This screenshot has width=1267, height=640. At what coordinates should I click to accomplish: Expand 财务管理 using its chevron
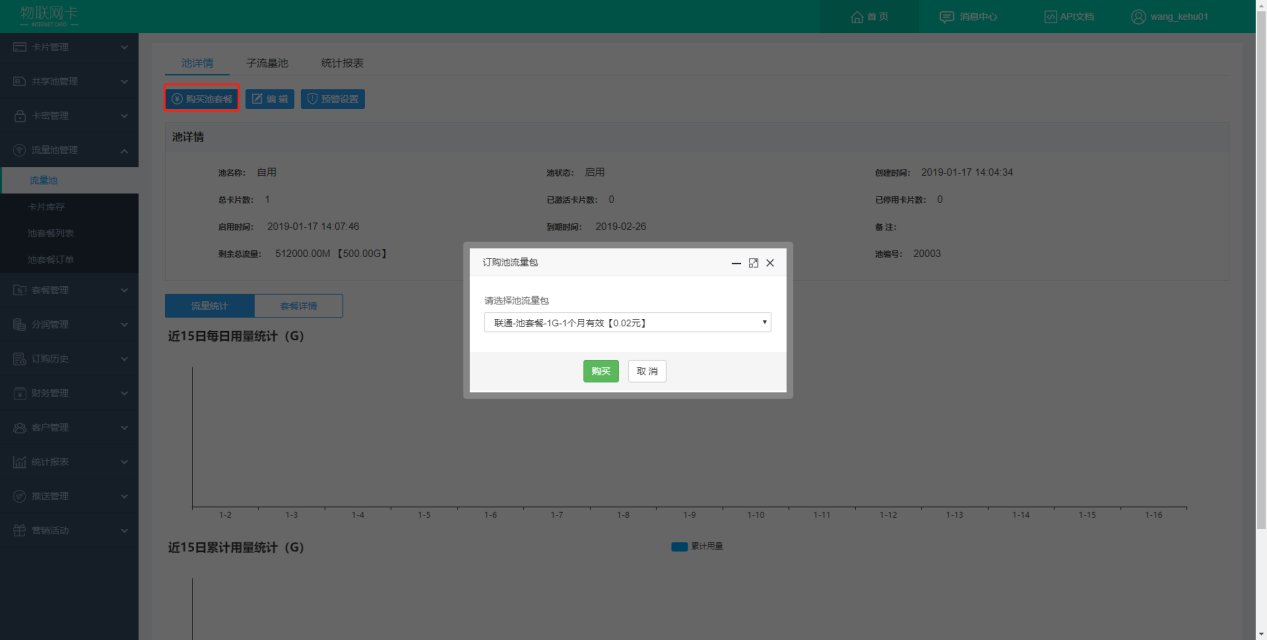124,393
